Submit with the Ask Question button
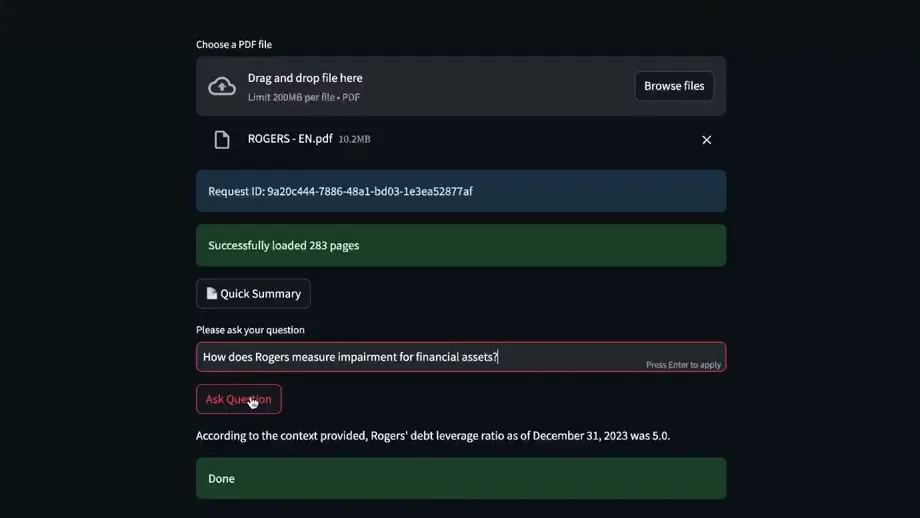Screen dimensions: 920x518 pyautogui.click(x=238, y=399)
